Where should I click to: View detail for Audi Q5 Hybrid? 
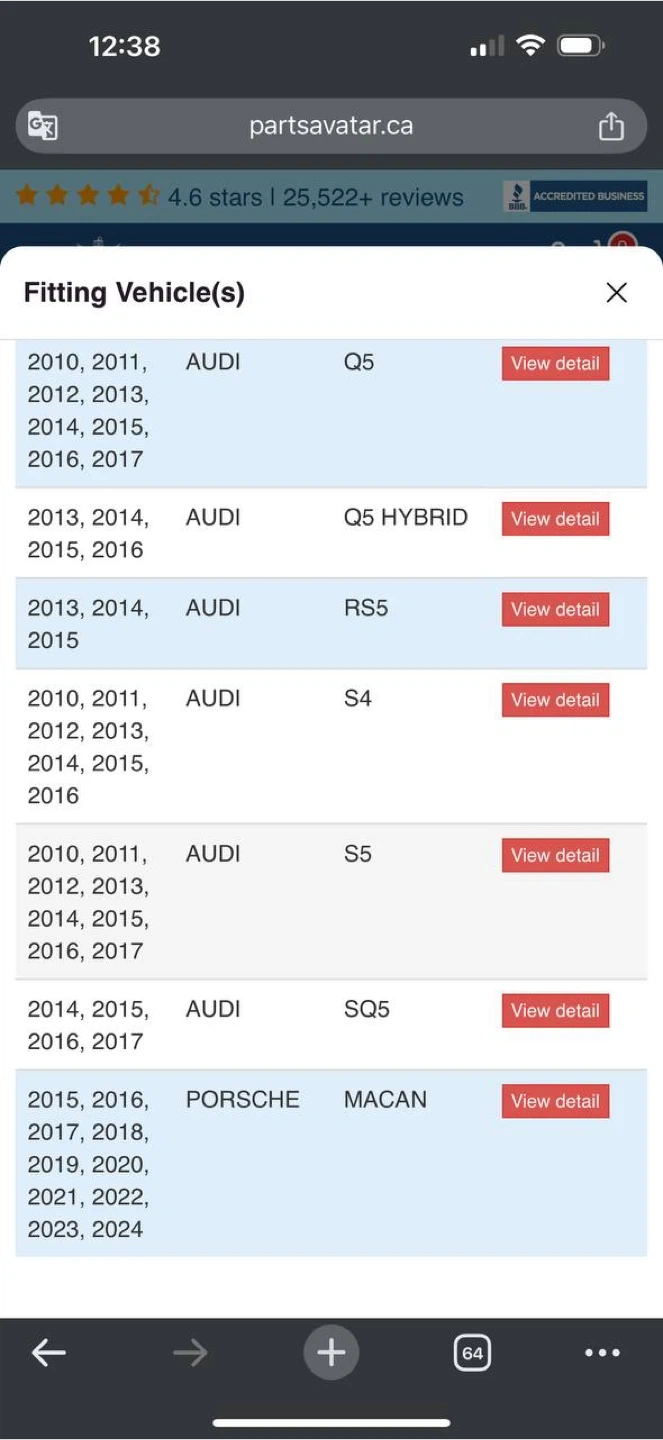(555, 519)
